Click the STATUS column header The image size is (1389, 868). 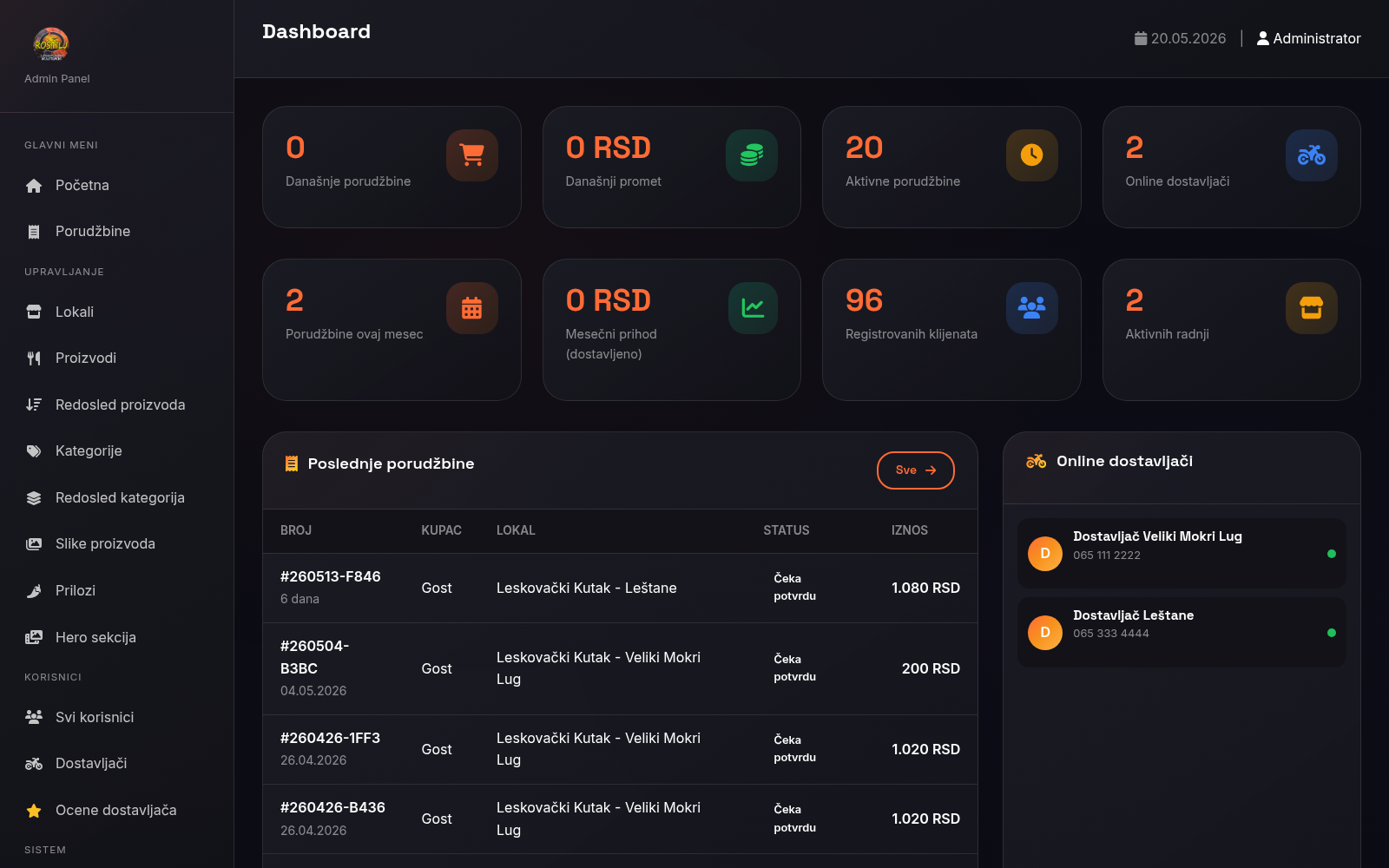point(787,530)
